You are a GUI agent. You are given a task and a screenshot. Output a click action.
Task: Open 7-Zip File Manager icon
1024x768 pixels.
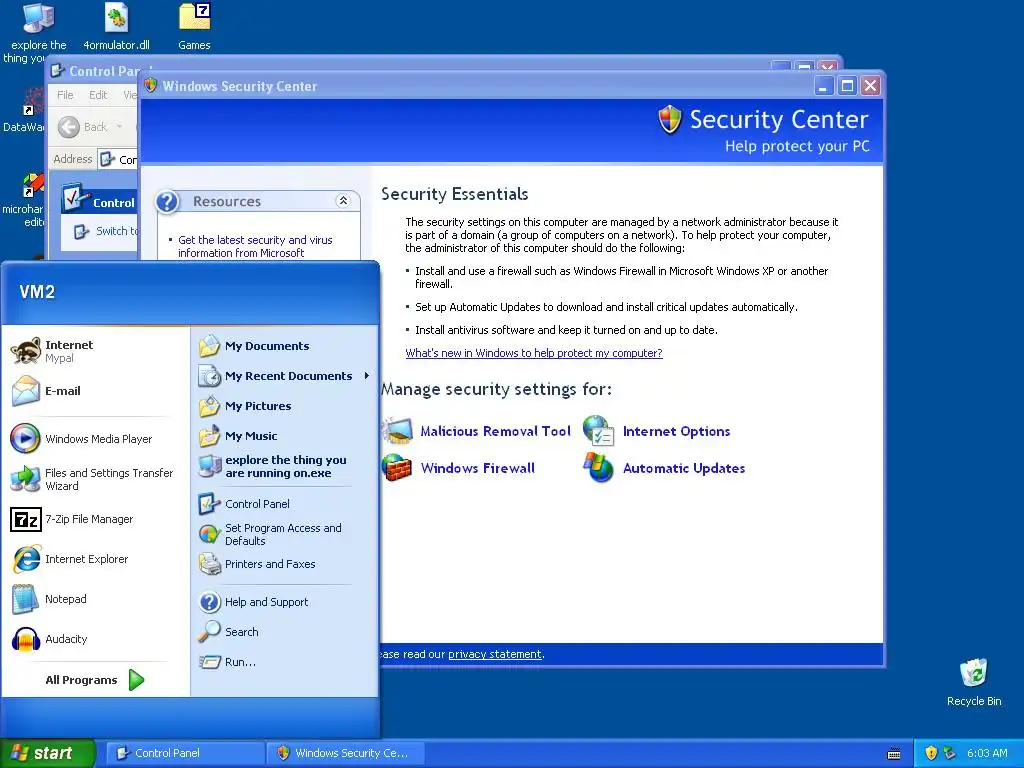pyautogui.click(x=25, y=519)
